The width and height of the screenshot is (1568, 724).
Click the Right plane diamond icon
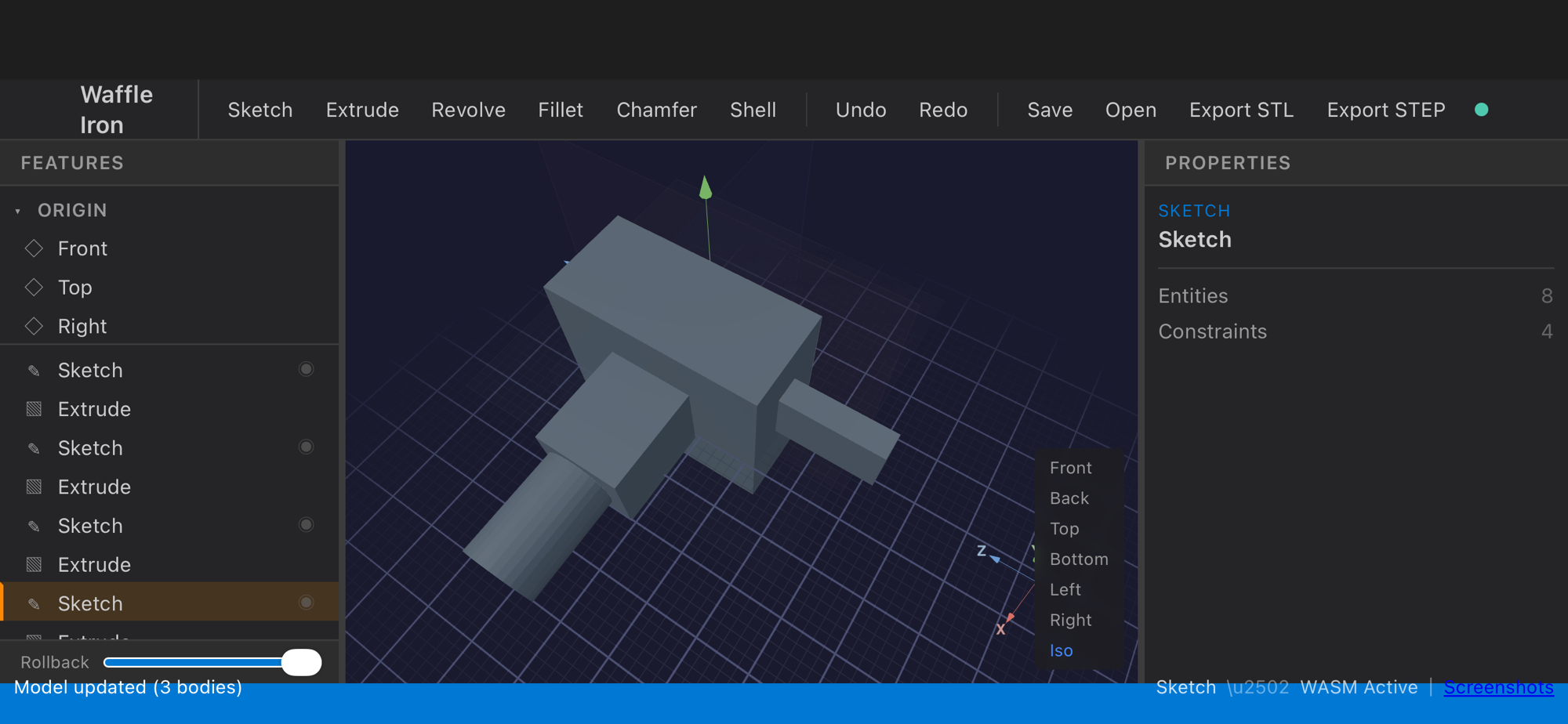tap(34, 326)
